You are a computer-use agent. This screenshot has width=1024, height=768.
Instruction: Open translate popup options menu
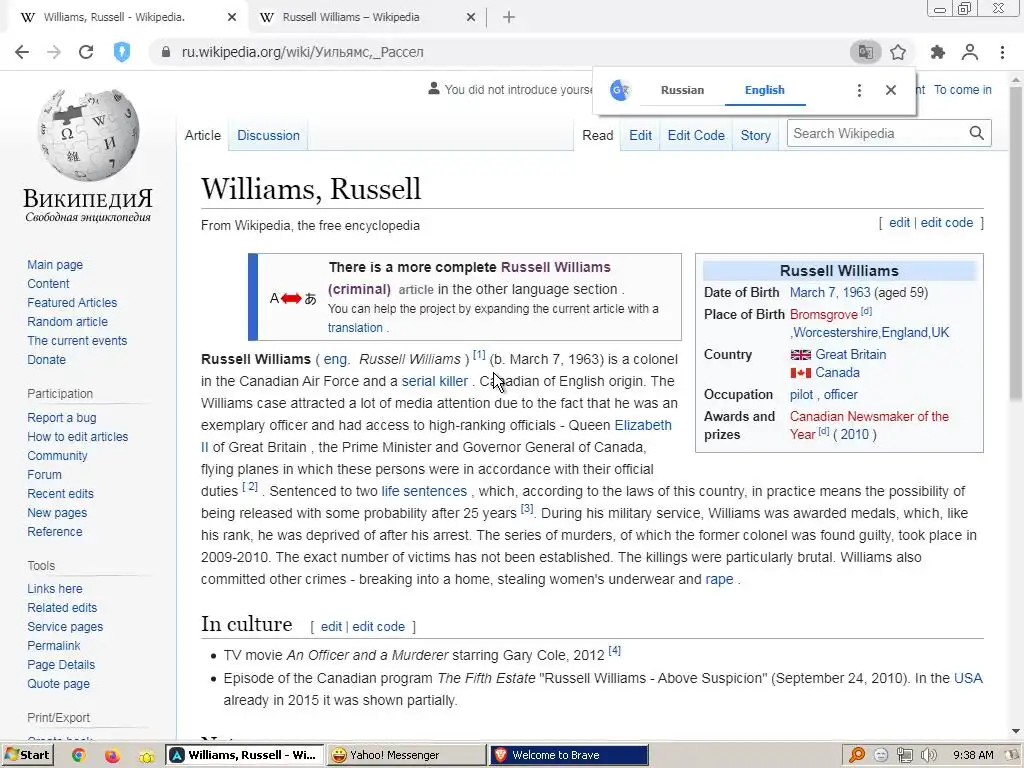(859, 90)
